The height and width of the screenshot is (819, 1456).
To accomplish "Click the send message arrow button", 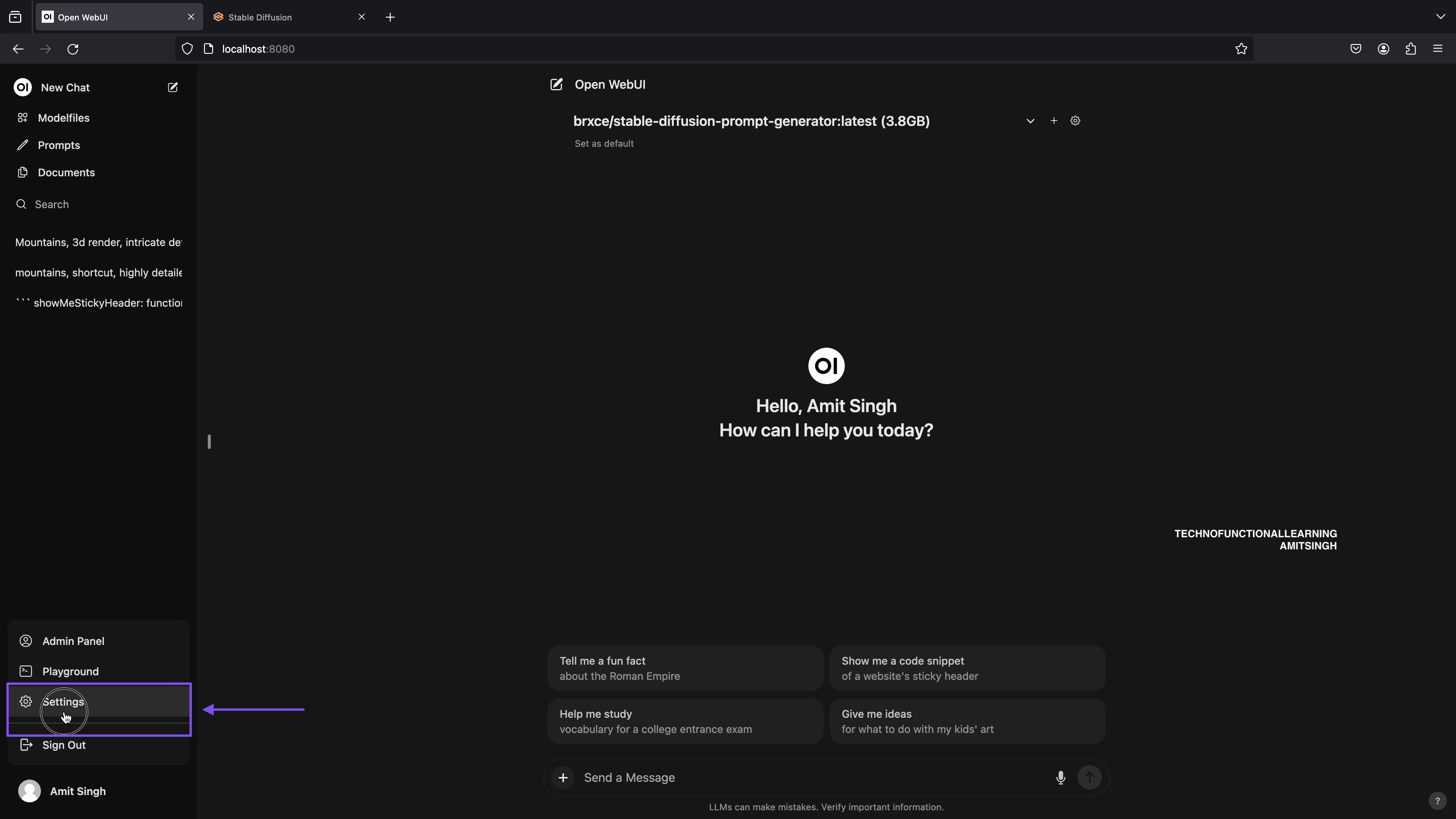I will pyautogui.click(x=1089, y=777).
